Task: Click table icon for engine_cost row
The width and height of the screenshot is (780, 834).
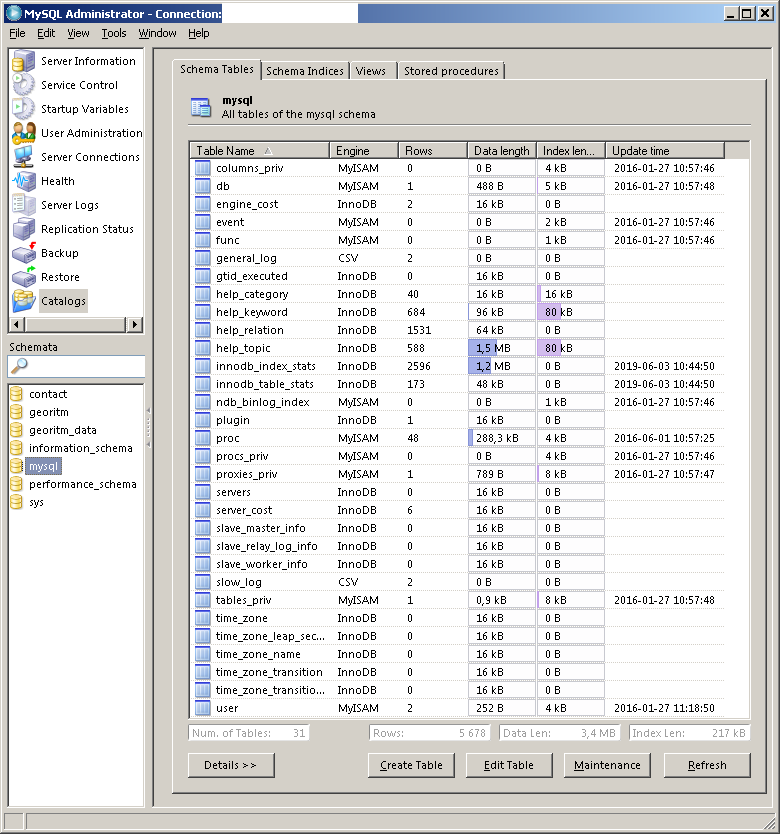Action: (202, 204)
